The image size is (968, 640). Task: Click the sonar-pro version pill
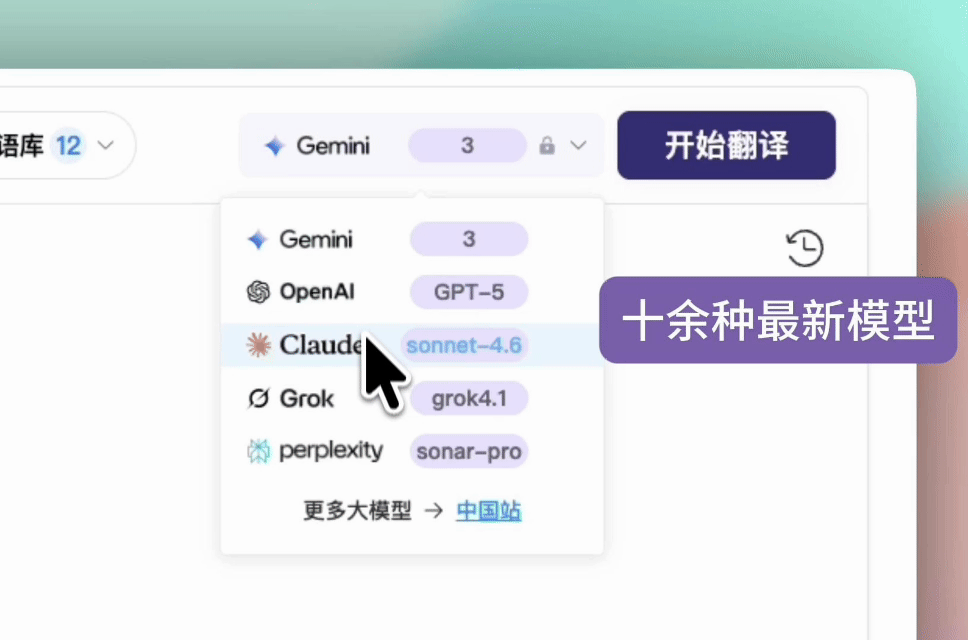tap(469, 451)
